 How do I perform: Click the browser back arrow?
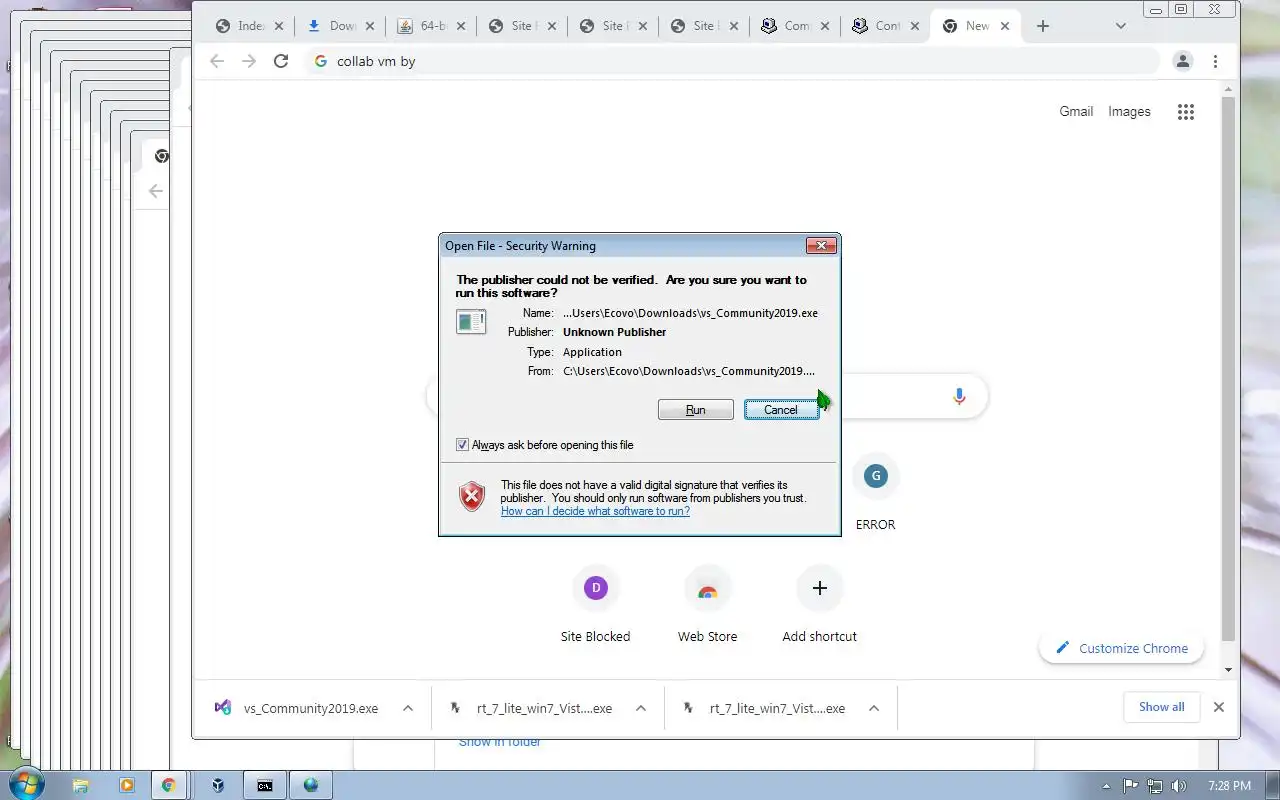[x=217, y=61]
